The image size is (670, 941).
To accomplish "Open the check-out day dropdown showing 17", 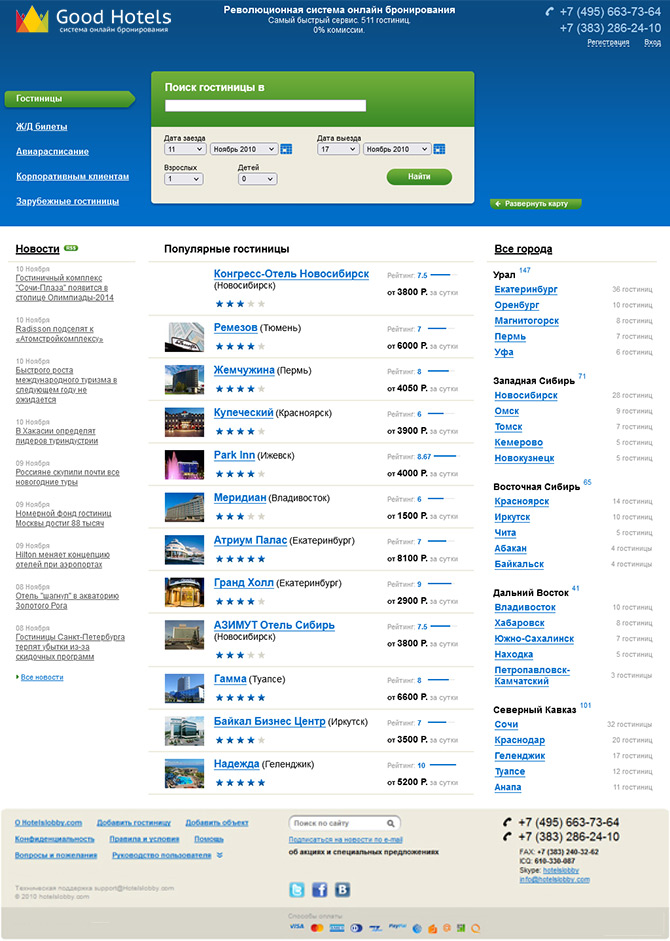I will (338, 149).
